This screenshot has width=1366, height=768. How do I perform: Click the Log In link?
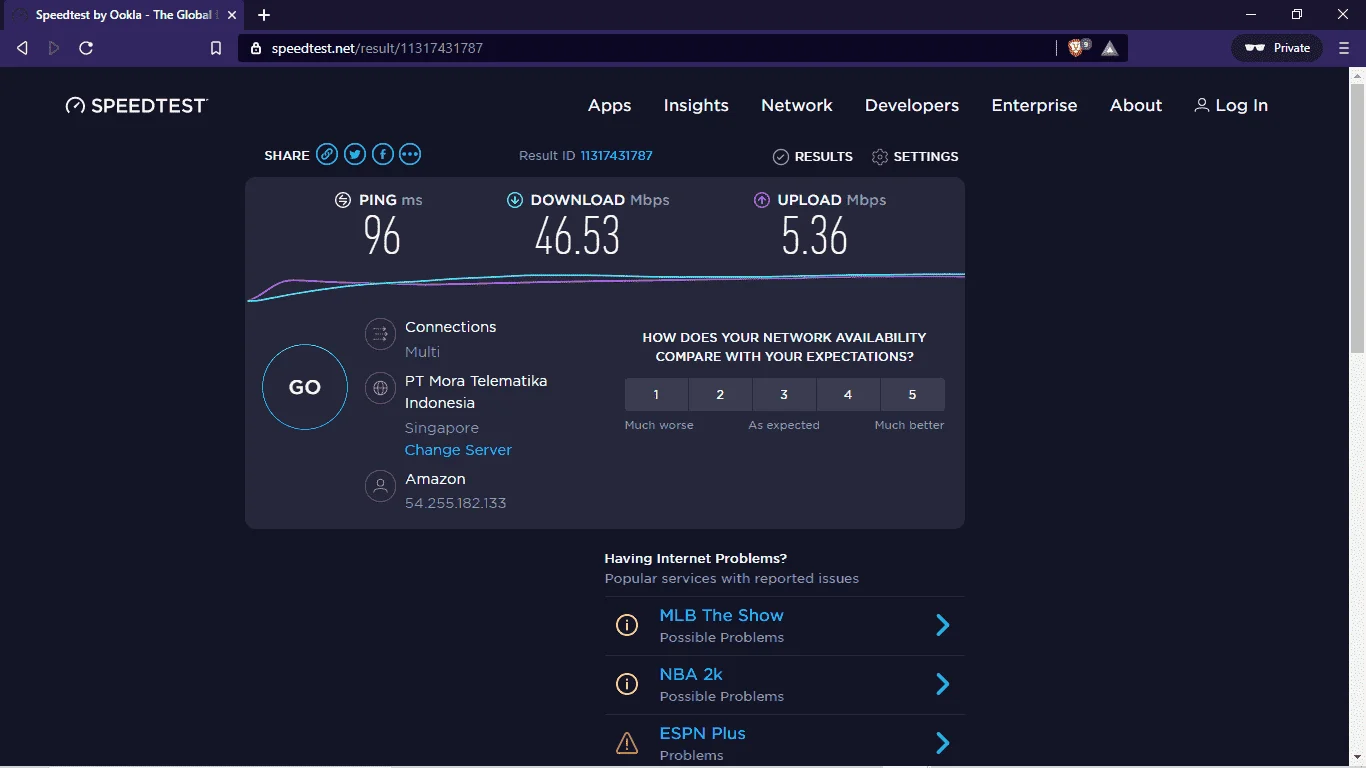[1231, 105]
